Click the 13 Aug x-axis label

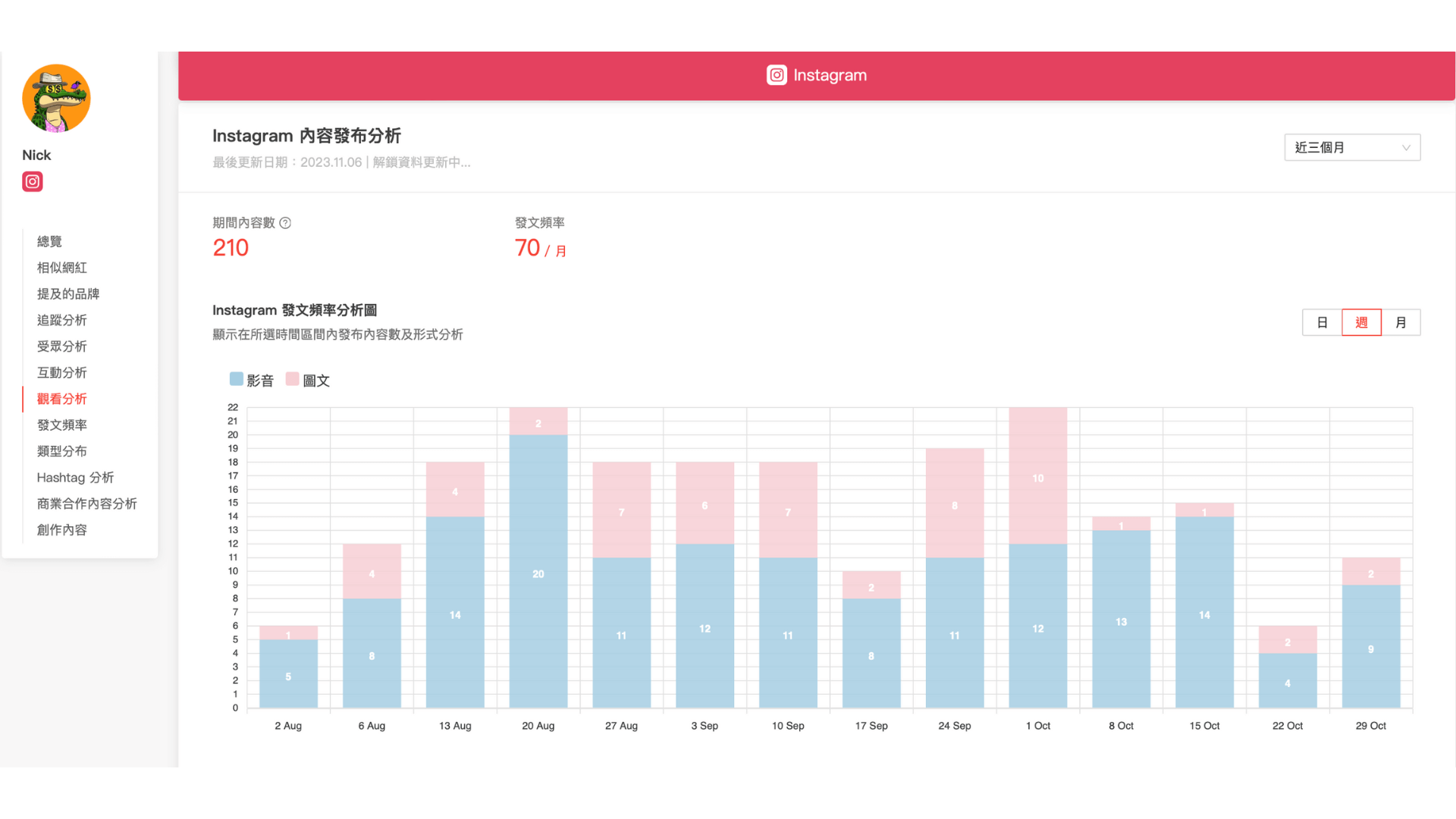pyautogui.click(x=455, y=726)
